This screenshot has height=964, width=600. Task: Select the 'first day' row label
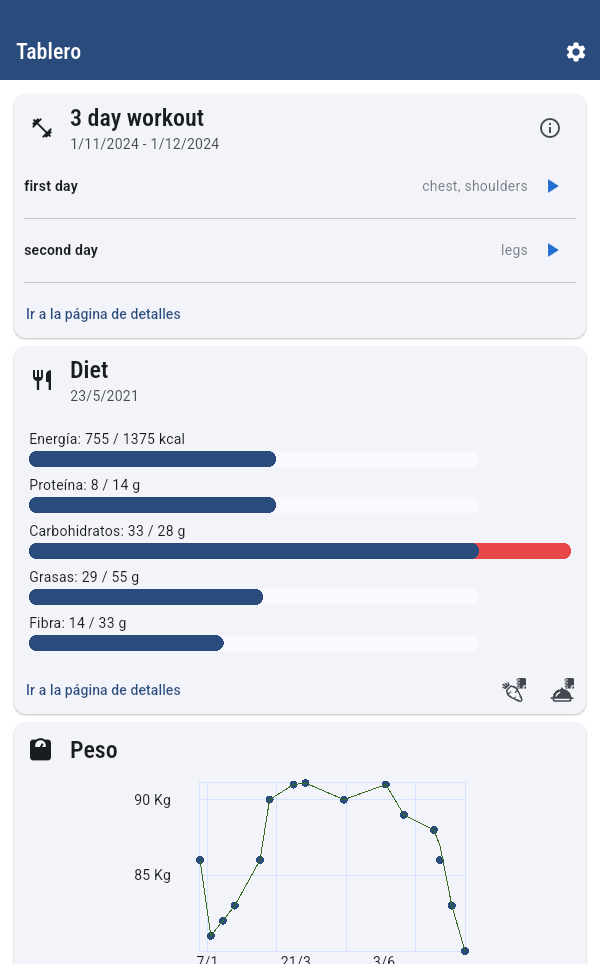tap(51, 186)
